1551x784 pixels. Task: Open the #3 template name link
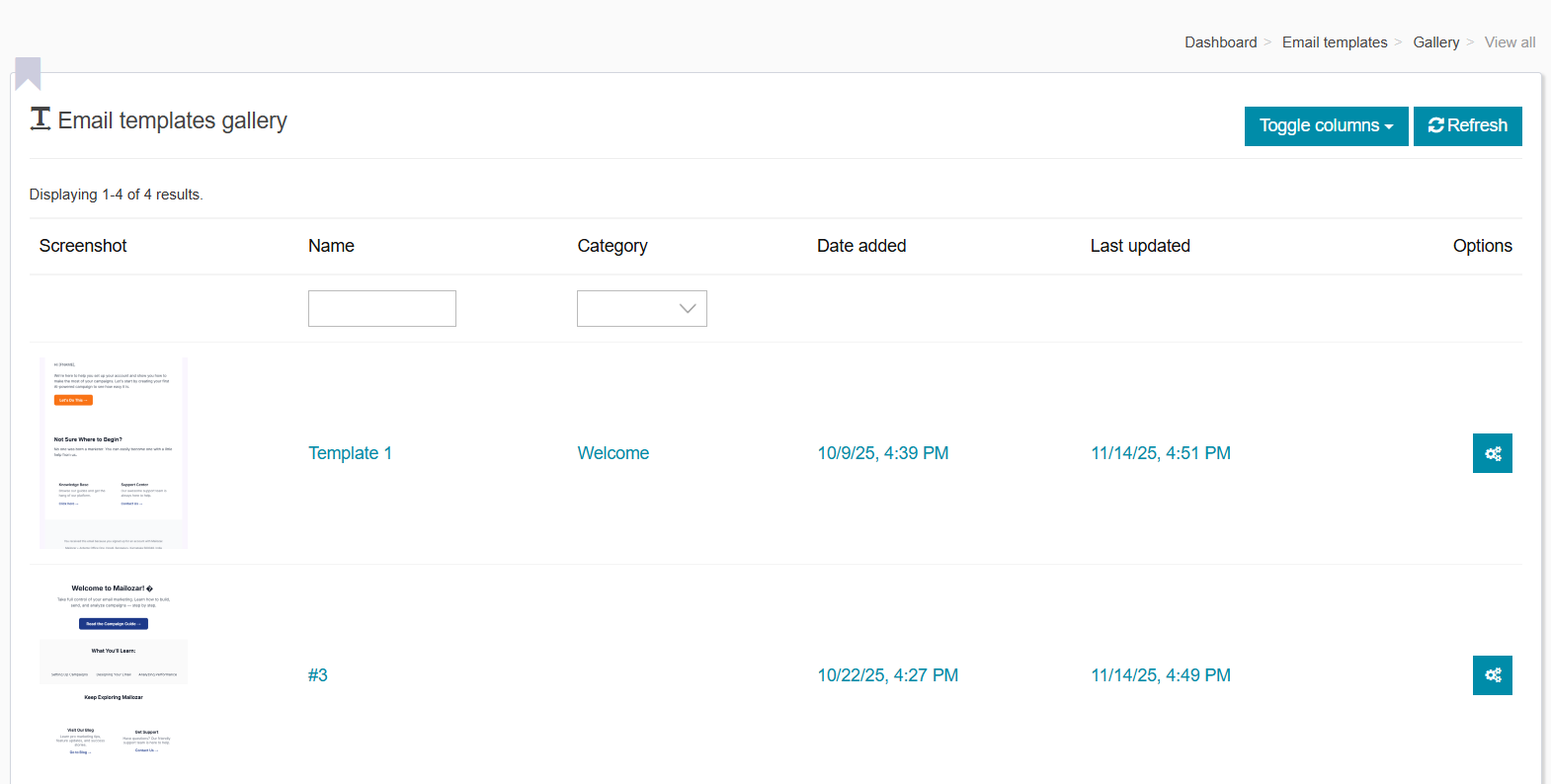coord(318,675)
